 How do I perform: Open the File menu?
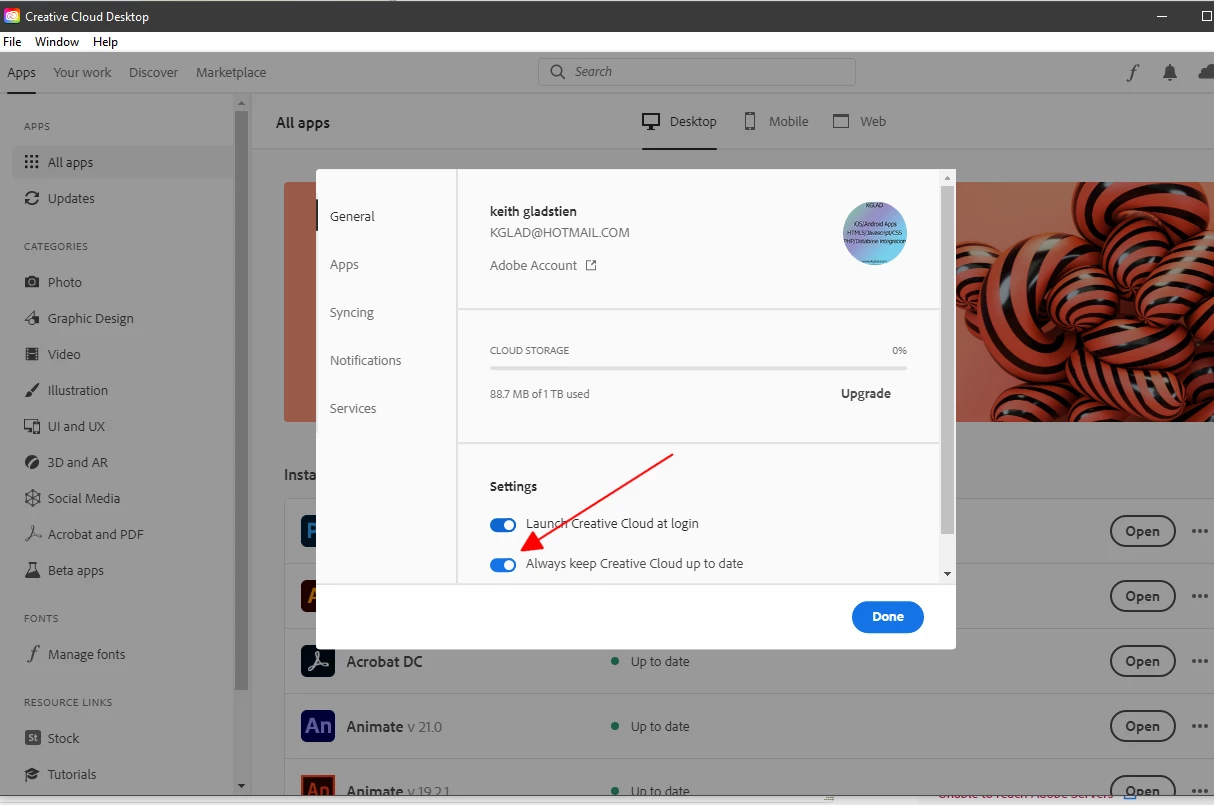coord(12,42)
